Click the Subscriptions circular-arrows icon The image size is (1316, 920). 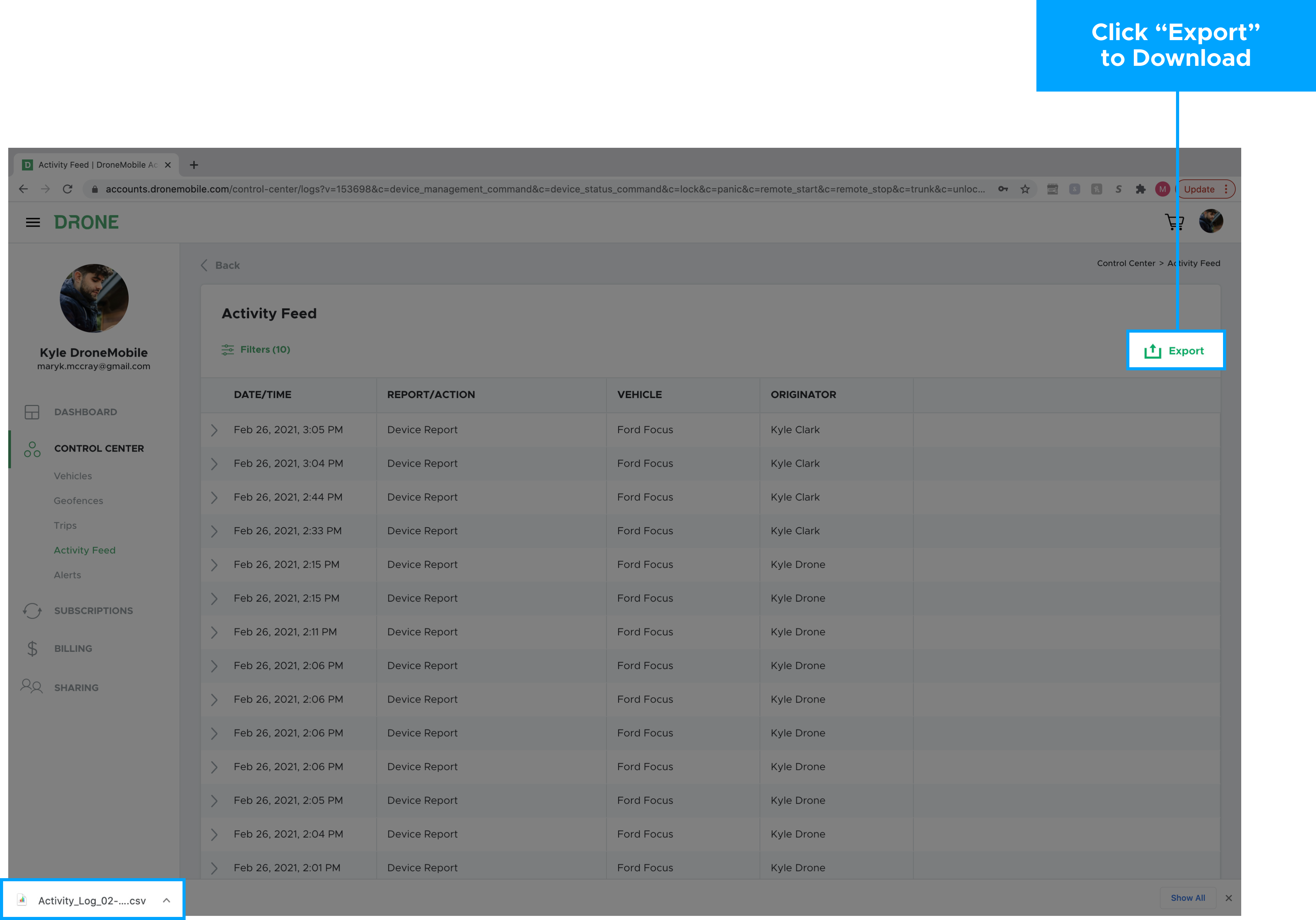[x=32, y=611]
